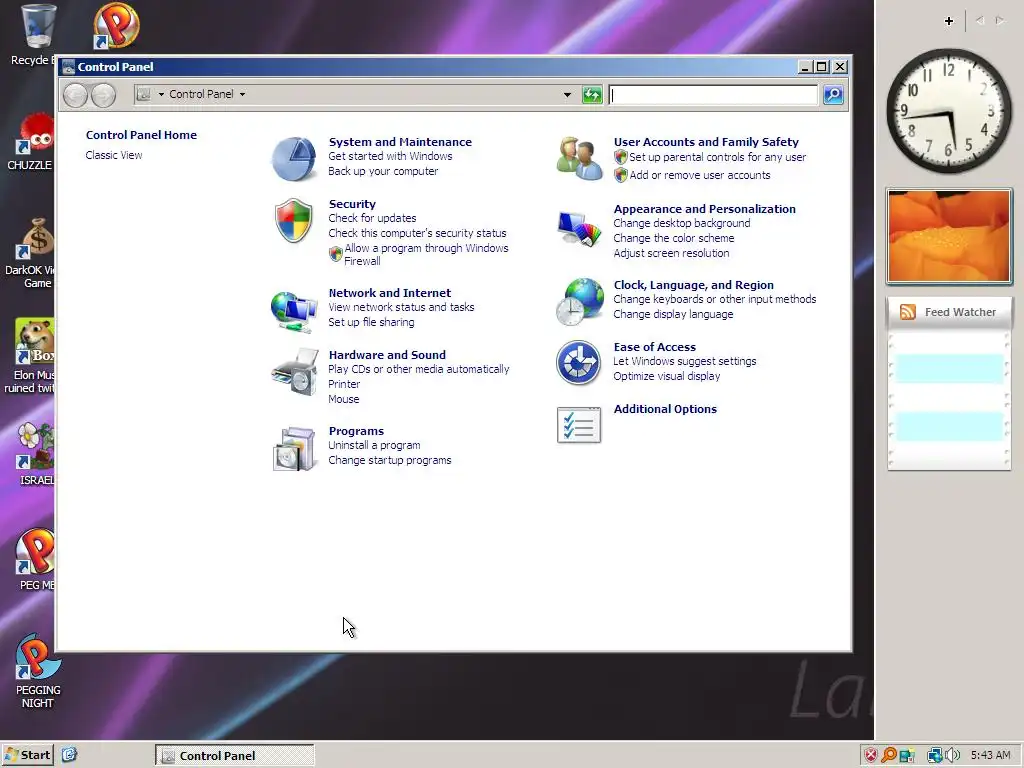Open the Network and Internet globe icon
This screenshot has height=768, width=1024.
pos(293,311)
